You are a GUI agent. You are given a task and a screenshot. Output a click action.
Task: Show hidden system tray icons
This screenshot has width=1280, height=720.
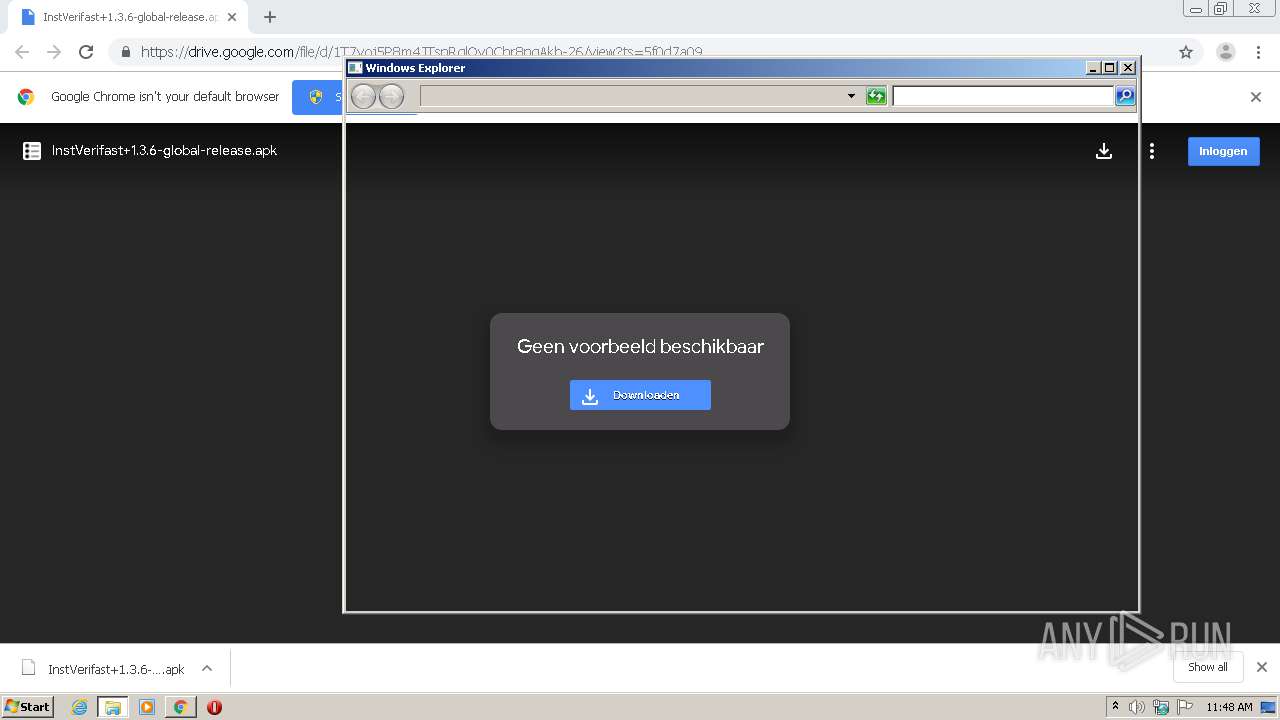1115,707
